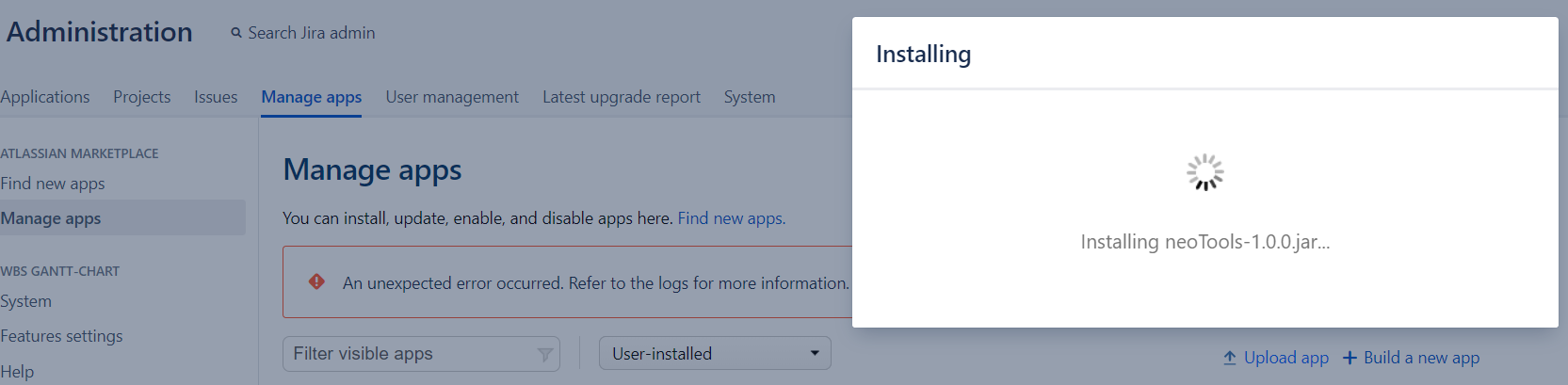Viewport: 1568px width, 385px height.
Task: Click the ATLASSIAN MARKETPLACE section label
Action: click(79, 153)
